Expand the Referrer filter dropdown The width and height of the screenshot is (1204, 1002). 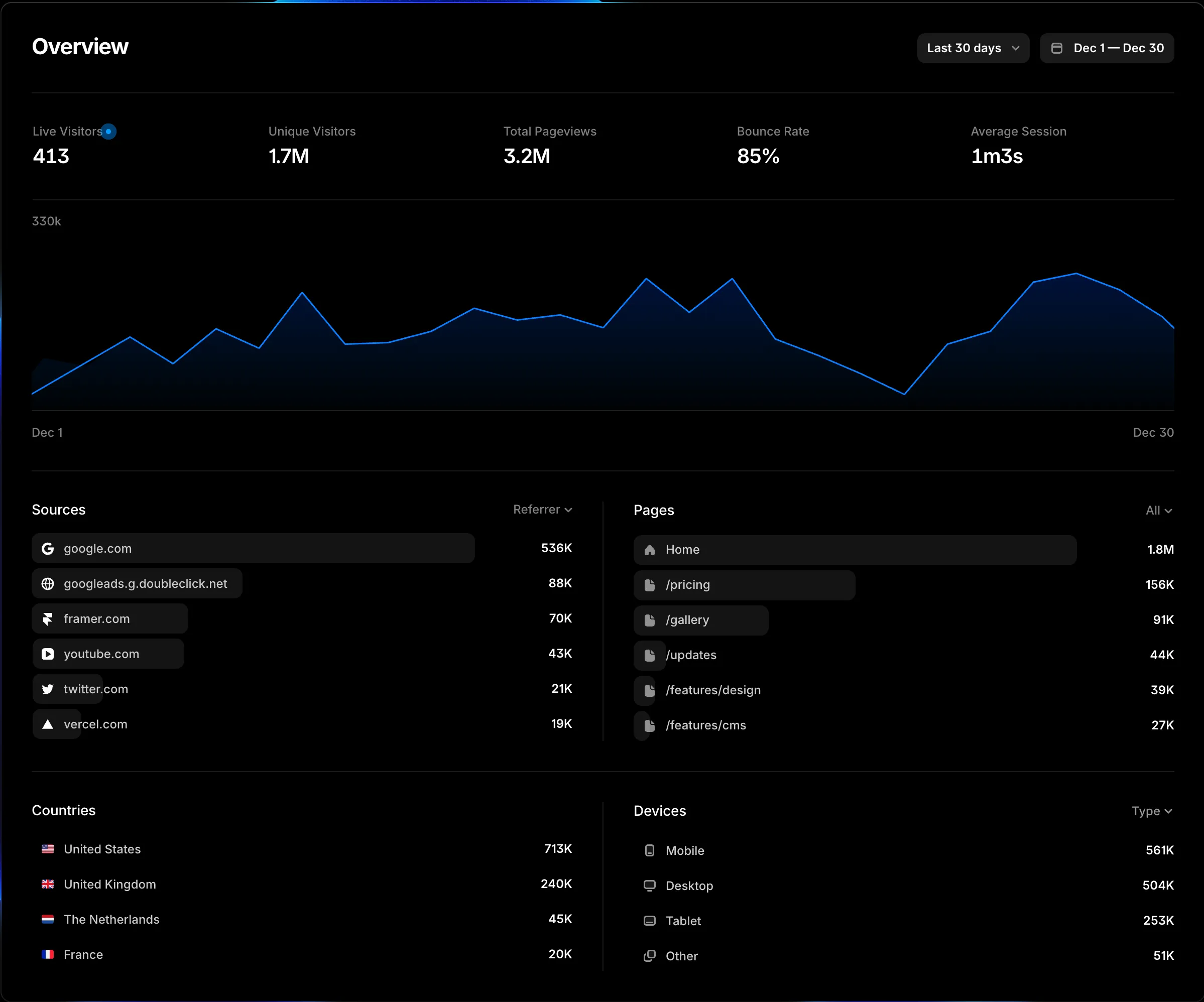tap(542, 510)
